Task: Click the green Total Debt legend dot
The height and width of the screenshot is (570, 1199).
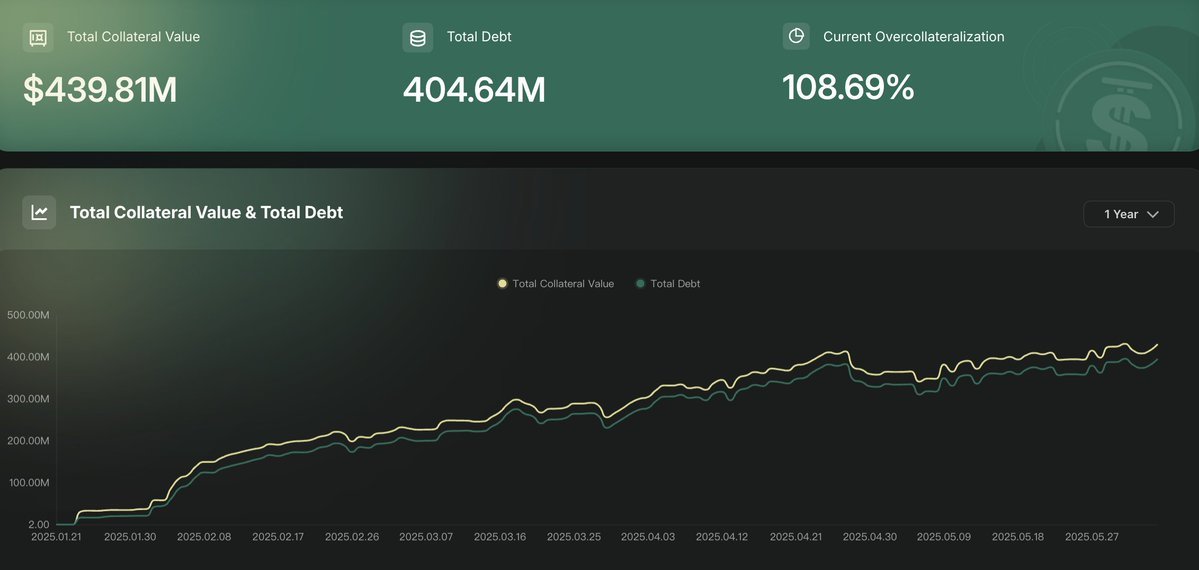Action: [640, 284]
